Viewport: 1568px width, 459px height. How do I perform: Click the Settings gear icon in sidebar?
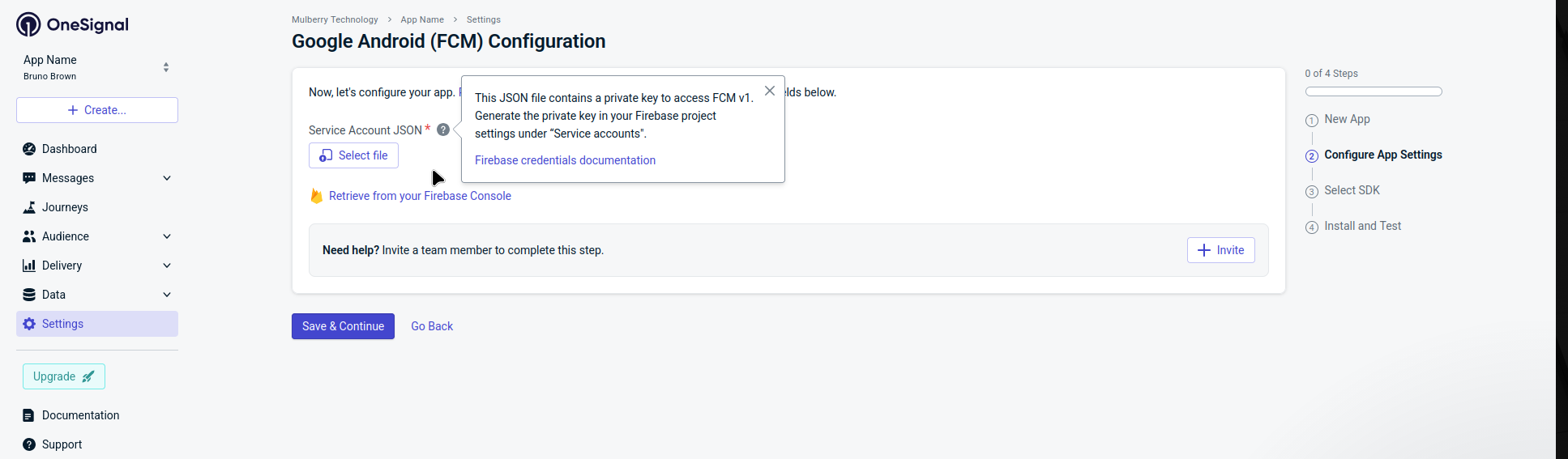pos(29,324)
